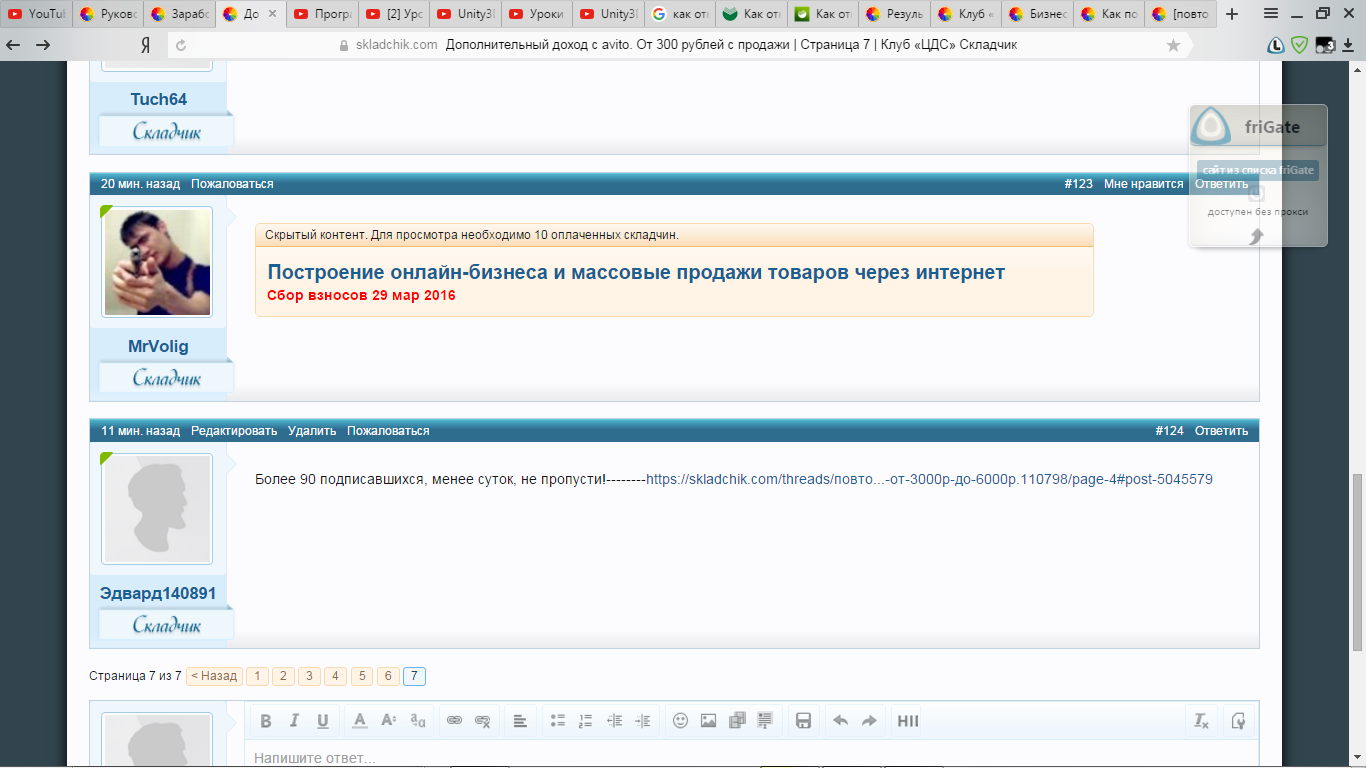This screenshot has height=768, width=1366.
Task: Click the green shield extension icon
Action: [x=1300, y=45]
